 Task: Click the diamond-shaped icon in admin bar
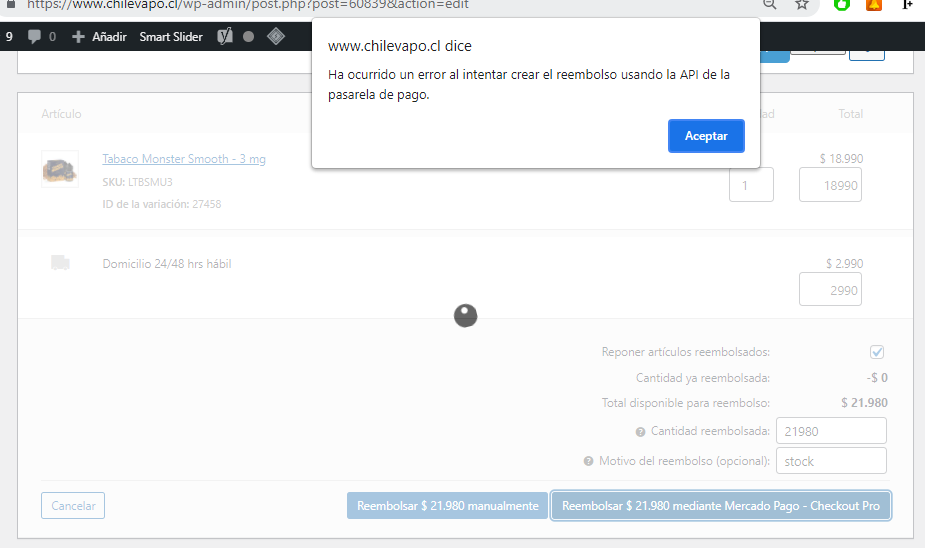[x=275, y=37]
